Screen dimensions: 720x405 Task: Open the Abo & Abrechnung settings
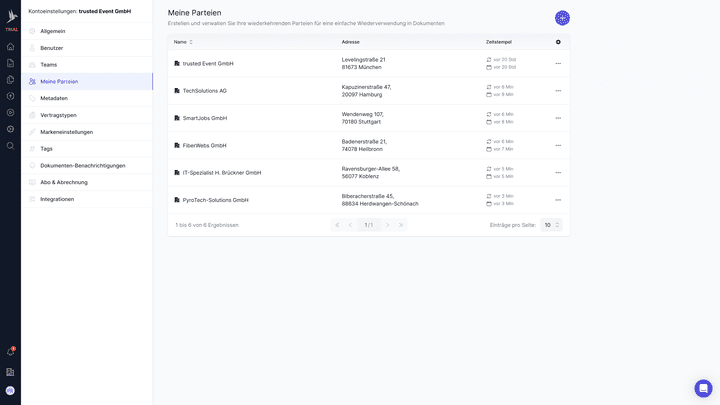(64, 182)
